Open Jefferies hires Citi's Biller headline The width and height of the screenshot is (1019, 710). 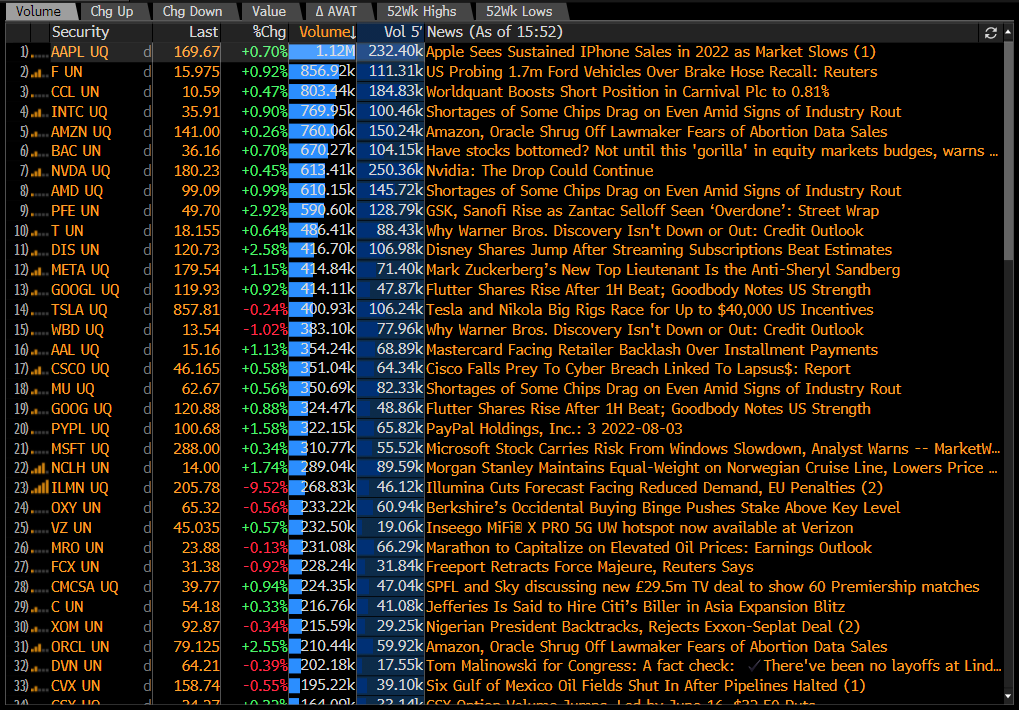pyautogui.click(x=636, y=607)
